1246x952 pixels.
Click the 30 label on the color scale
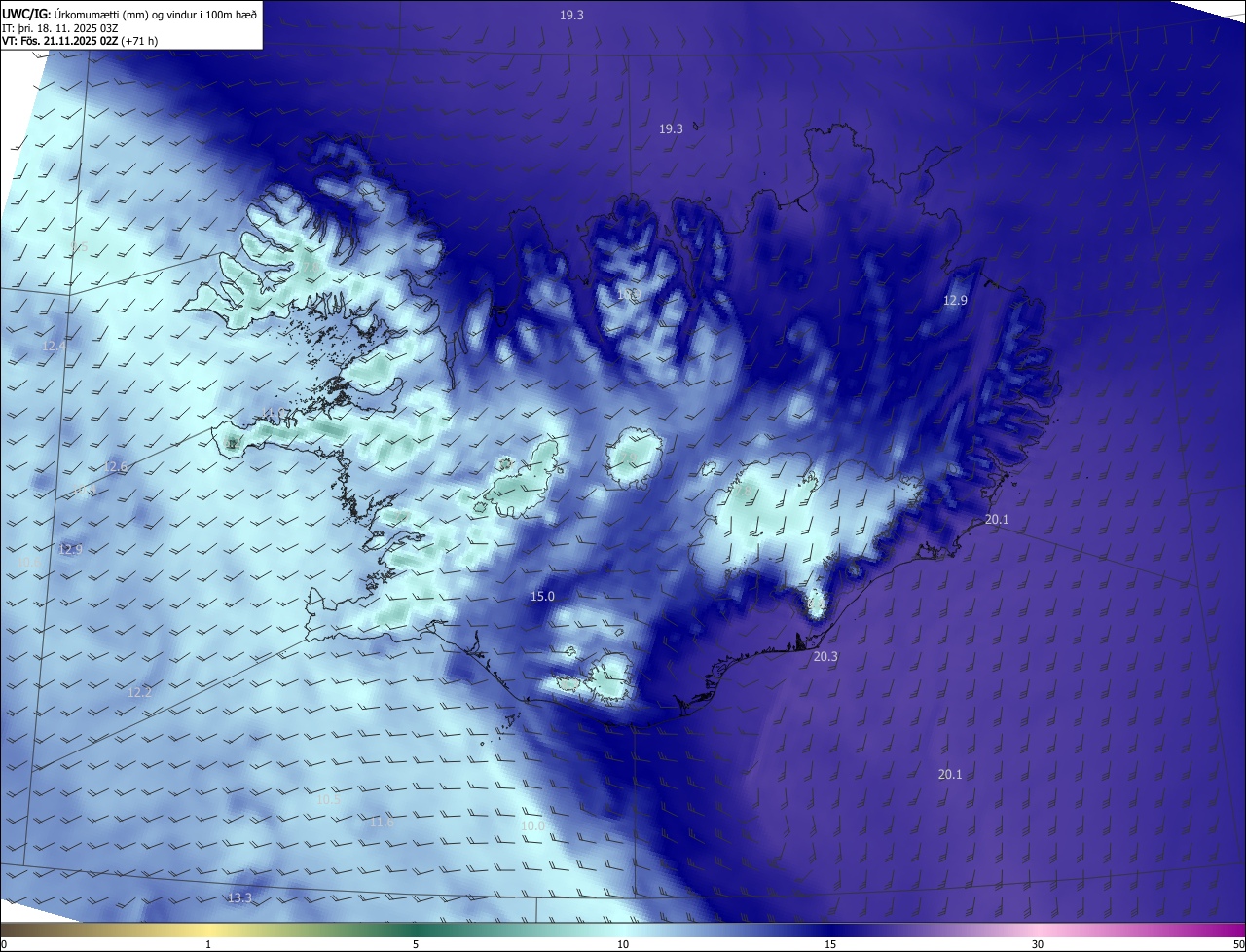[1038, 945]
